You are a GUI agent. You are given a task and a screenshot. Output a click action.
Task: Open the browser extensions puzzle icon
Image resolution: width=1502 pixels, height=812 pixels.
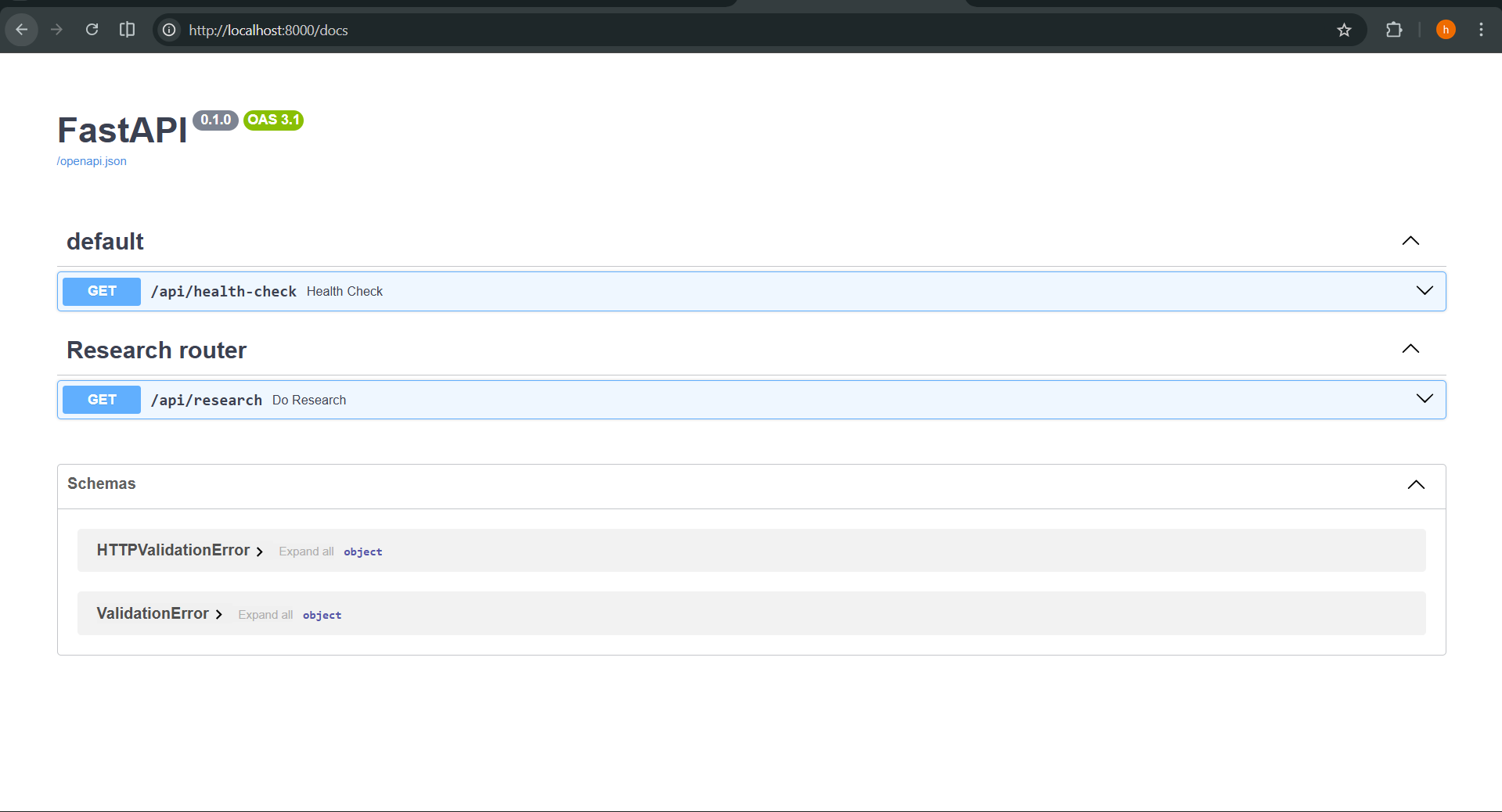point(1394,30)
